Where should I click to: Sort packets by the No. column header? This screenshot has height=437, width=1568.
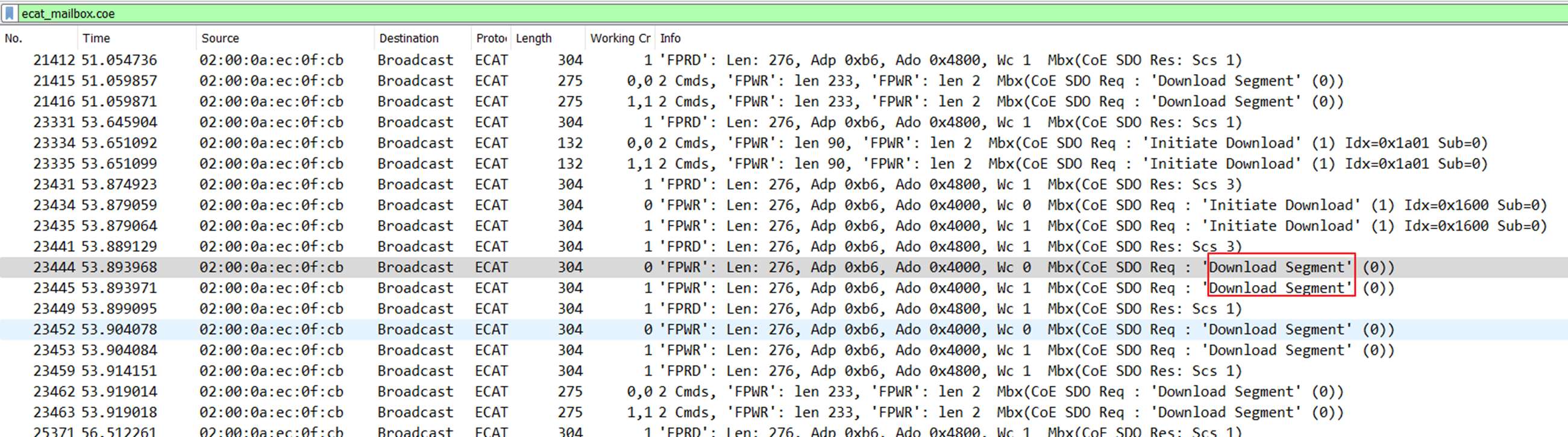(13, 39)
